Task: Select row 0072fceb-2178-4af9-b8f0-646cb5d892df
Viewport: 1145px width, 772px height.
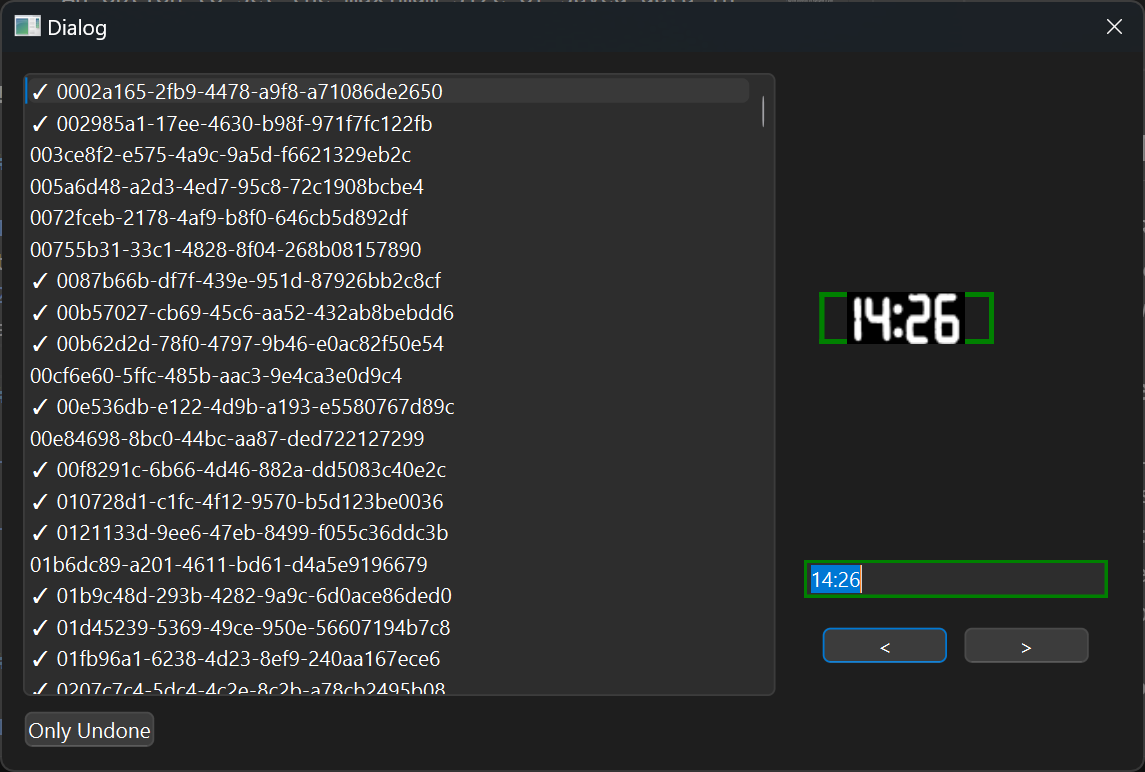Action: tap(388, 218)
